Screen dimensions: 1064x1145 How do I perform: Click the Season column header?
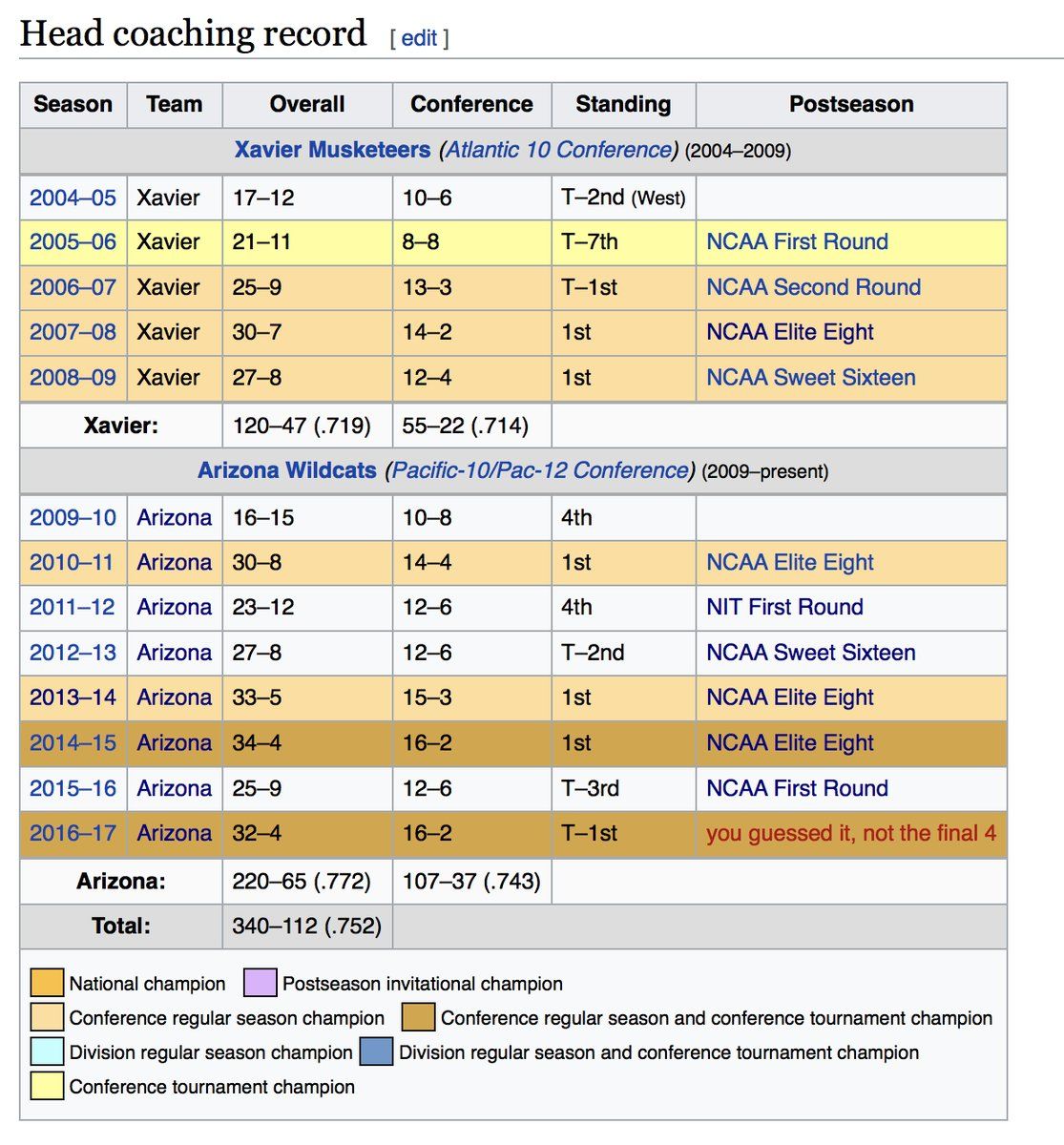[x=73, y=104]
